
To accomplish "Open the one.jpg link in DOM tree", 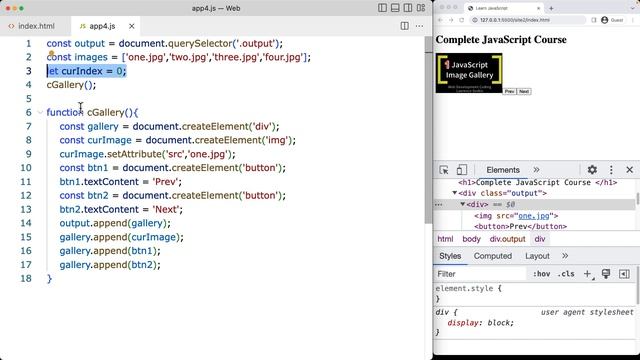I will point(533,216).
